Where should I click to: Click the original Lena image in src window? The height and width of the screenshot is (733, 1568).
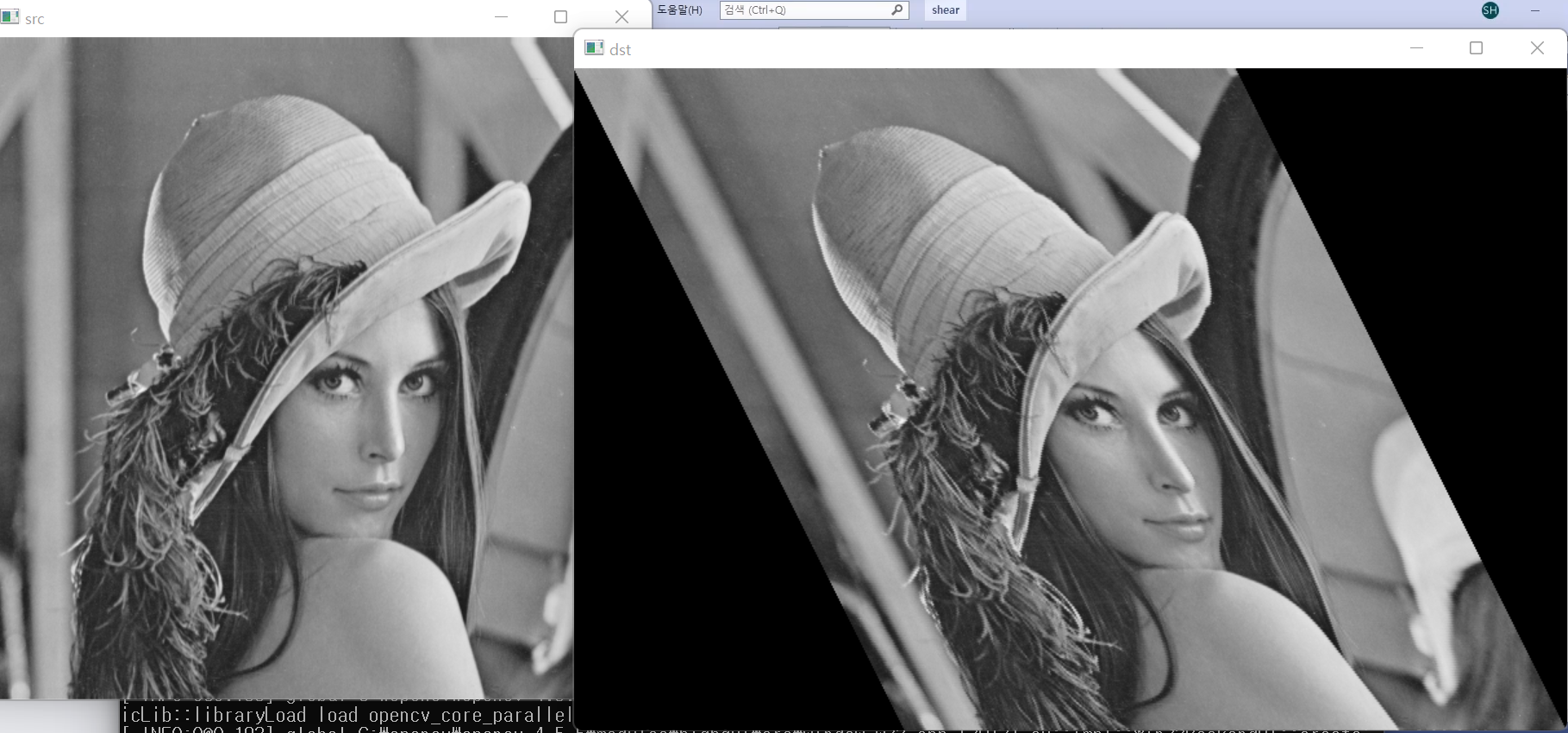286,367
